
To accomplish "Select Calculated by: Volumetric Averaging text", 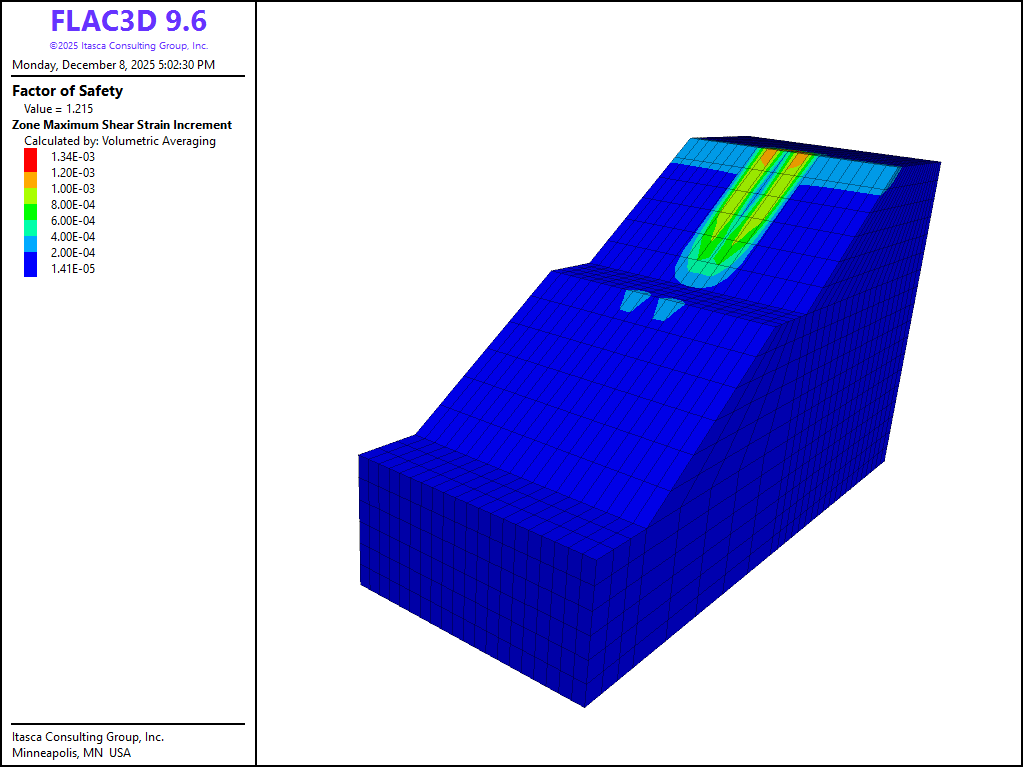I will pyautogui.click(x=120, y=141).
